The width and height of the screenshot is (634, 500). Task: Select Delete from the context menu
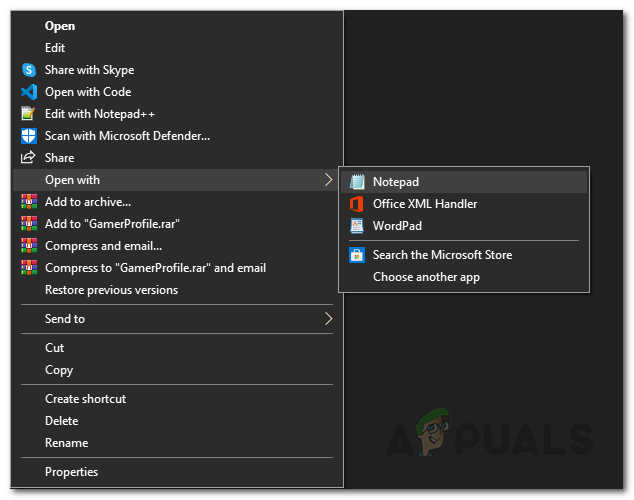(x=61, y=421)
